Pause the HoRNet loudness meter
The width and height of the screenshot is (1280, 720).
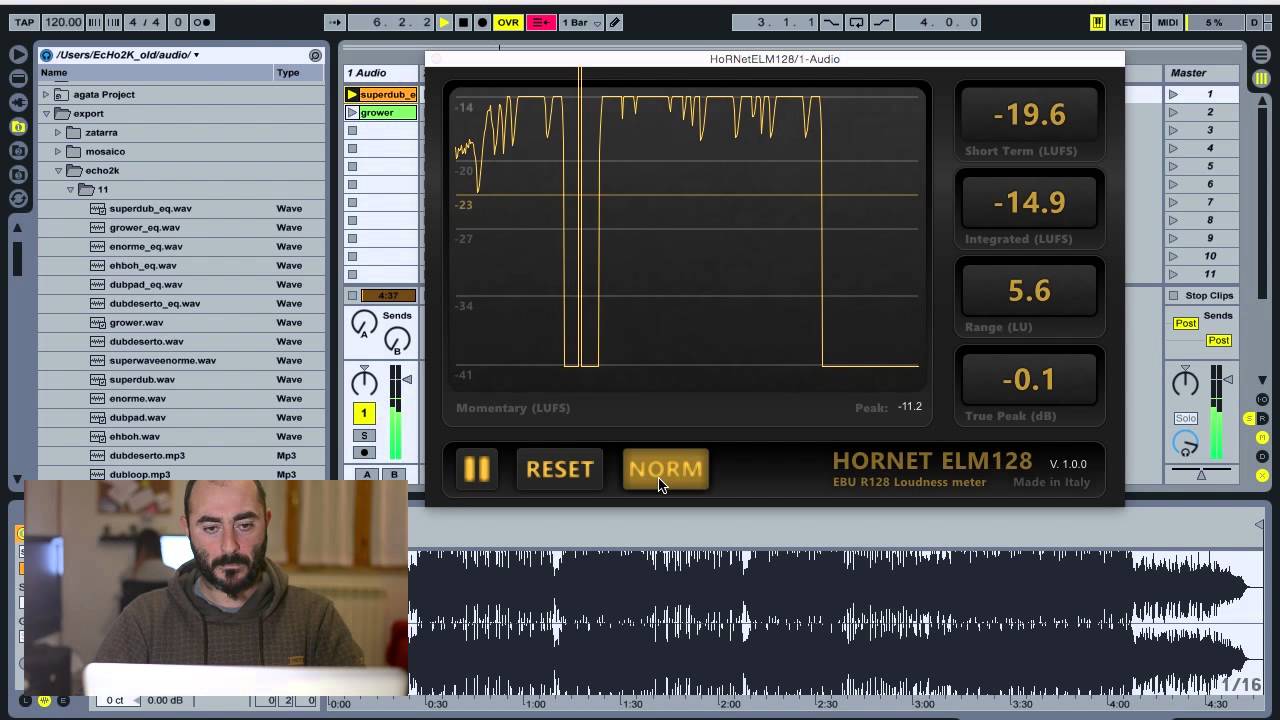click(477, 469)
